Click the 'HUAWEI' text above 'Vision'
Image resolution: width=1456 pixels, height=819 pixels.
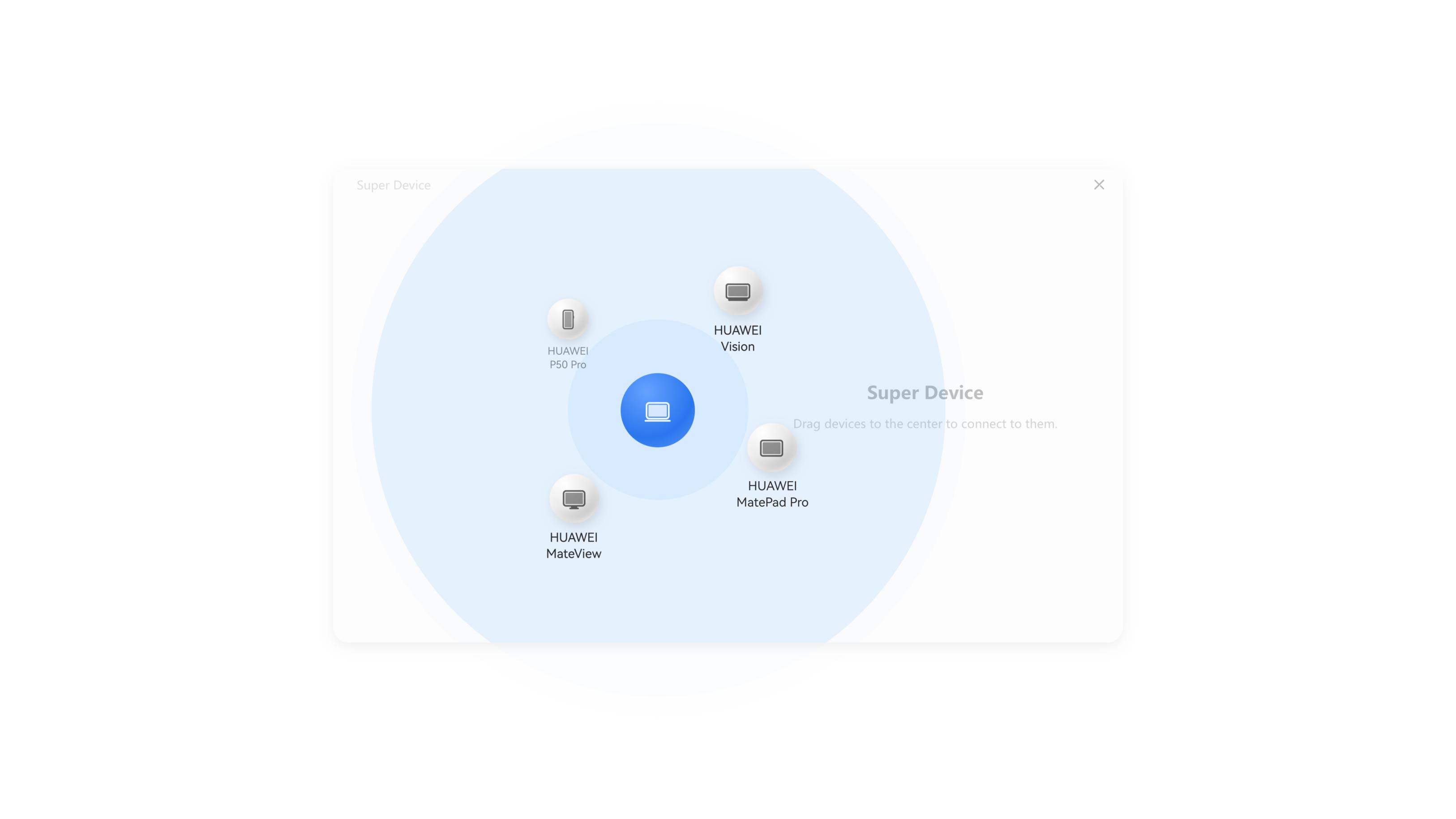click(737, 330)
